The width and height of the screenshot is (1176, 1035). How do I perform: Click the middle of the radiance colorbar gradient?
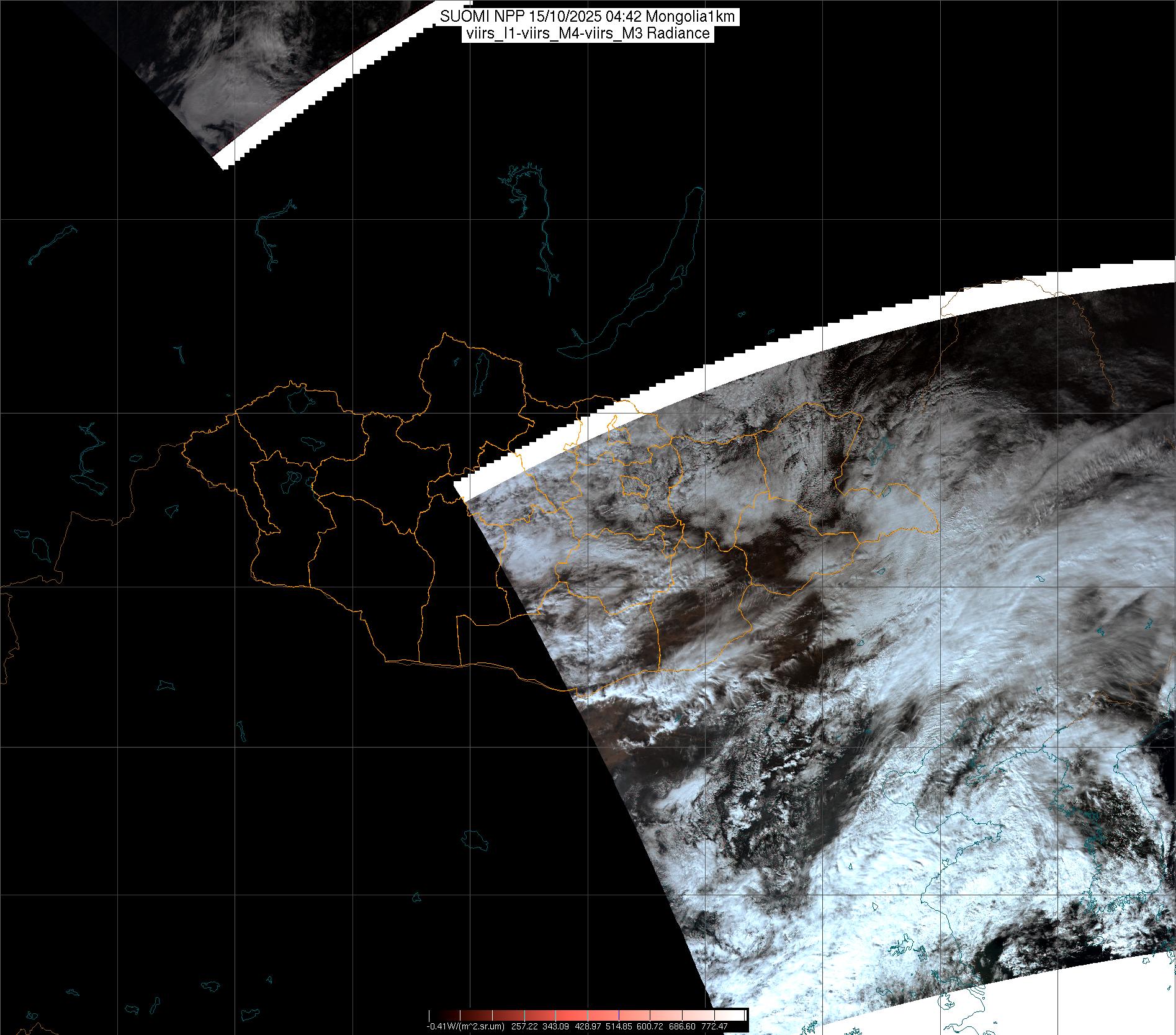[588, 1015]
